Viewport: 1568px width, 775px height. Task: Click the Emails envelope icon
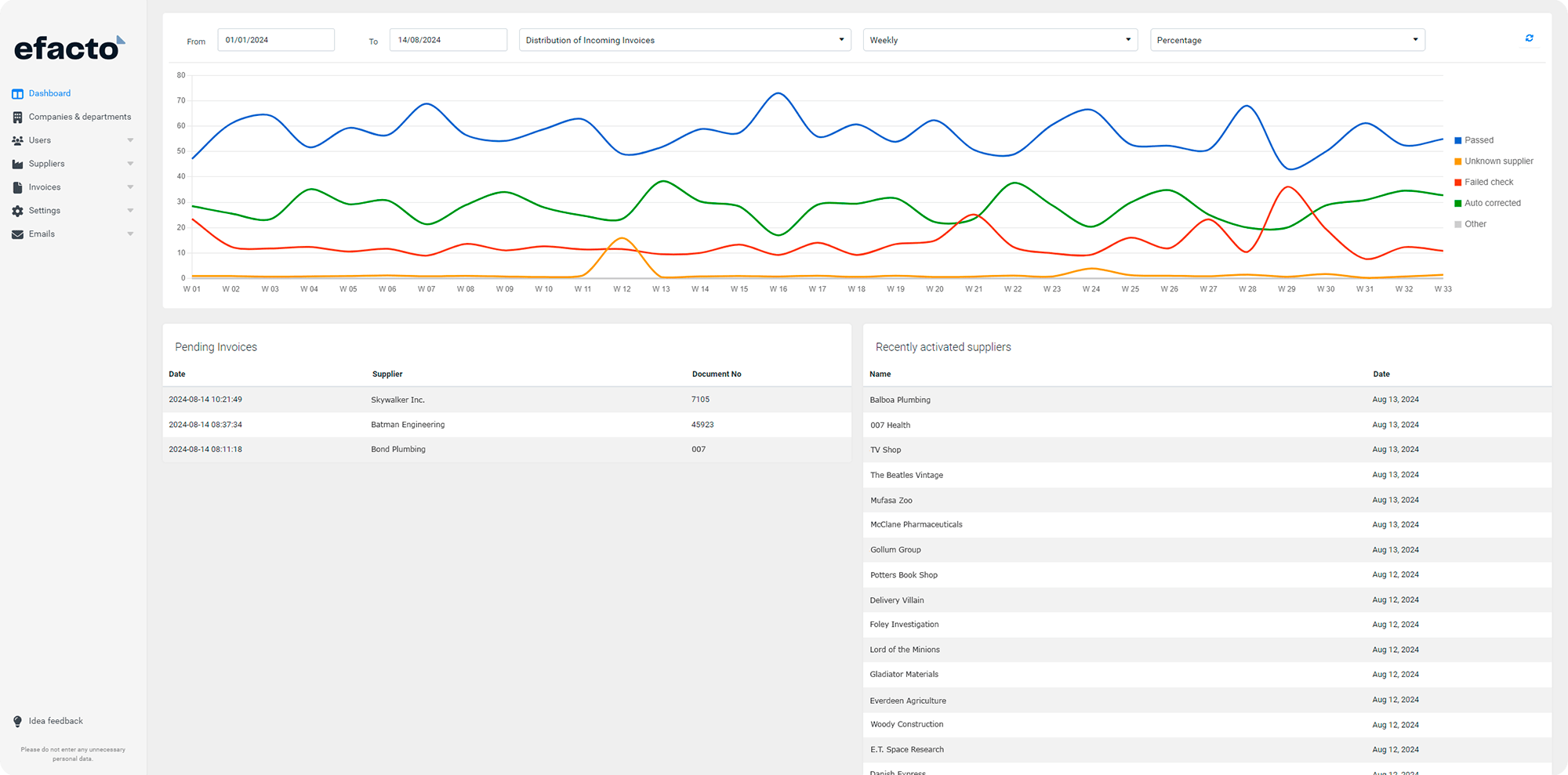[x=17, y=234]
